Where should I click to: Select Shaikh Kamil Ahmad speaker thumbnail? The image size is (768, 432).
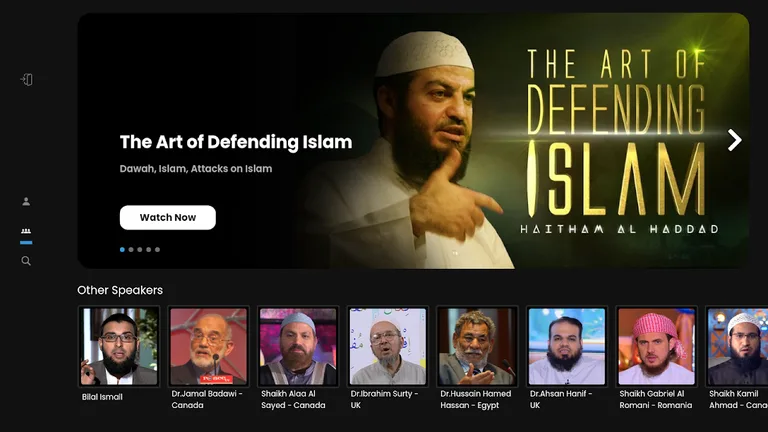(x=738, y=346)
